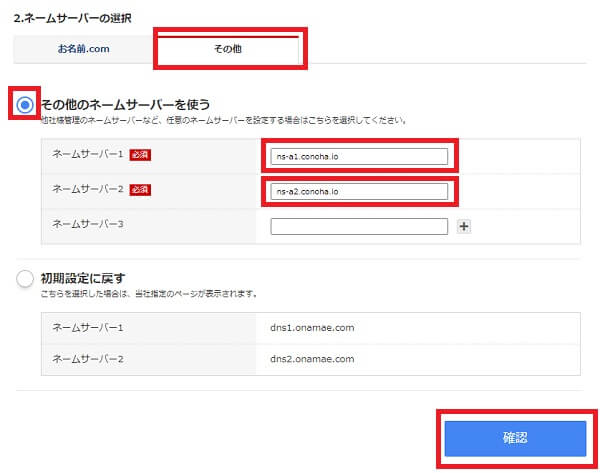Select その他のネームサーバーを使う radio button
The image size is (600, 473).
click(x=25, y=104)
